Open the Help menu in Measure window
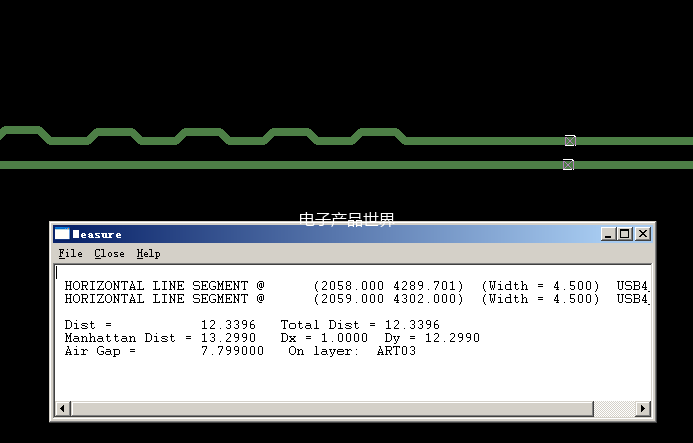693x443 pixels. (x=148, y=254)
